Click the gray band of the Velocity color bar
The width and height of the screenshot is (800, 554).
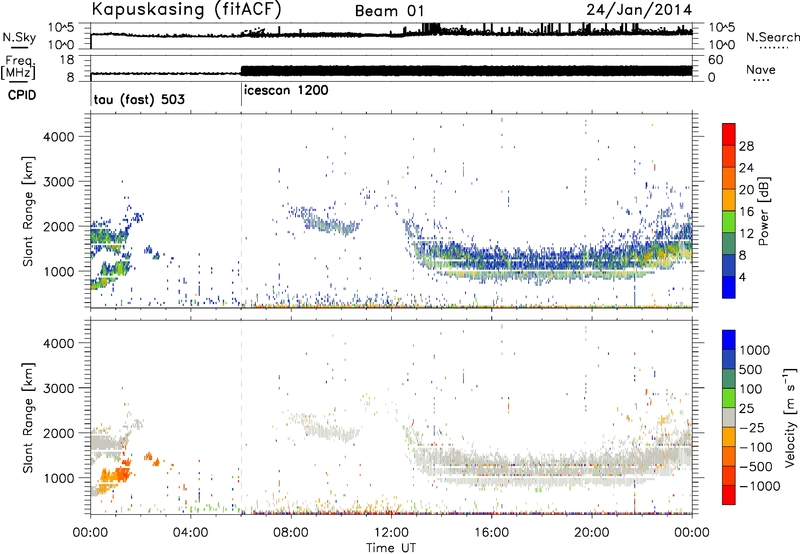coord(729,417)
